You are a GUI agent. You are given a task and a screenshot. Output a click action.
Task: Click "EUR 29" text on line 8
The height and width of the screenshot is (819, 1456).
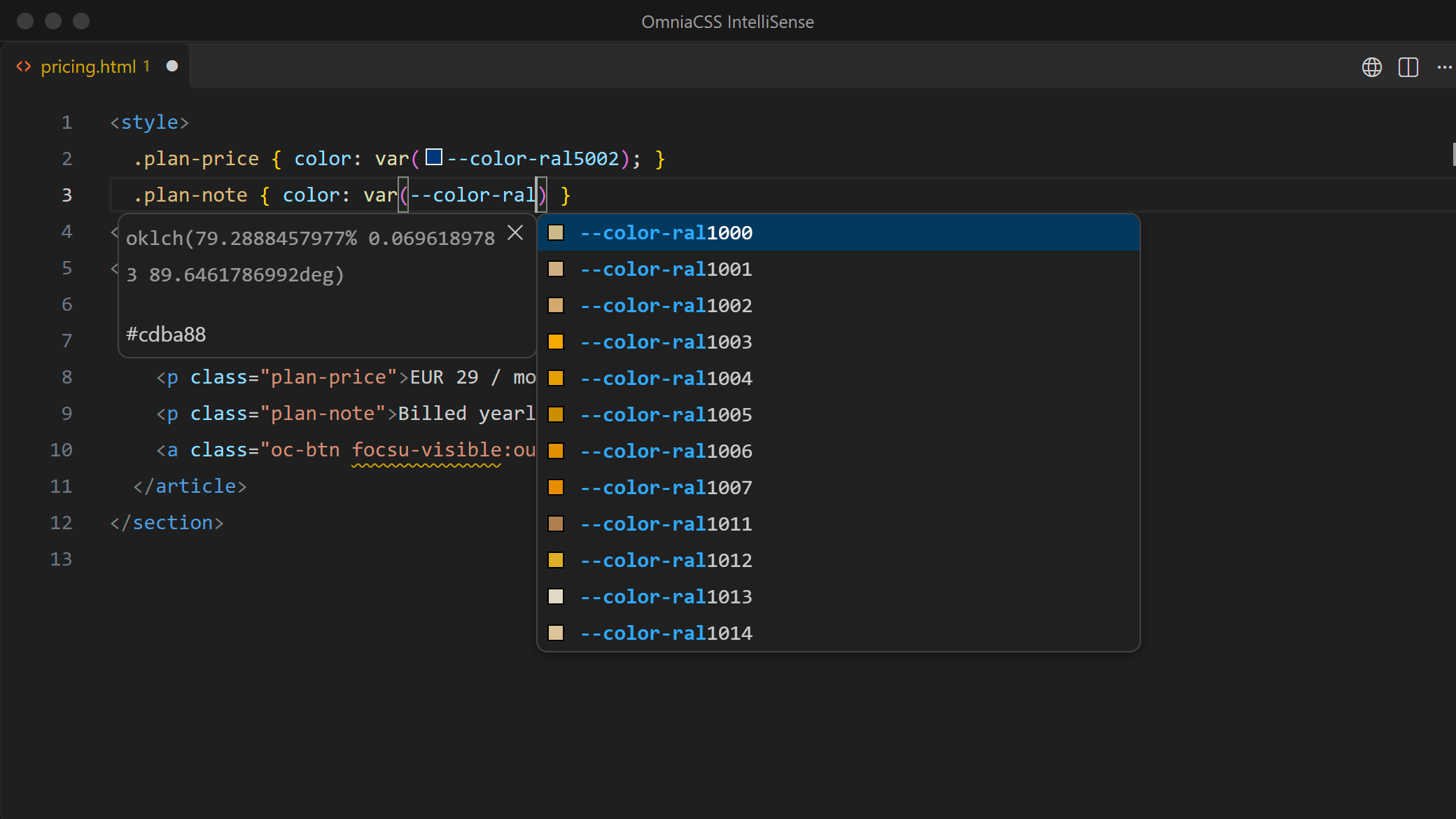[x=444, y=377]
